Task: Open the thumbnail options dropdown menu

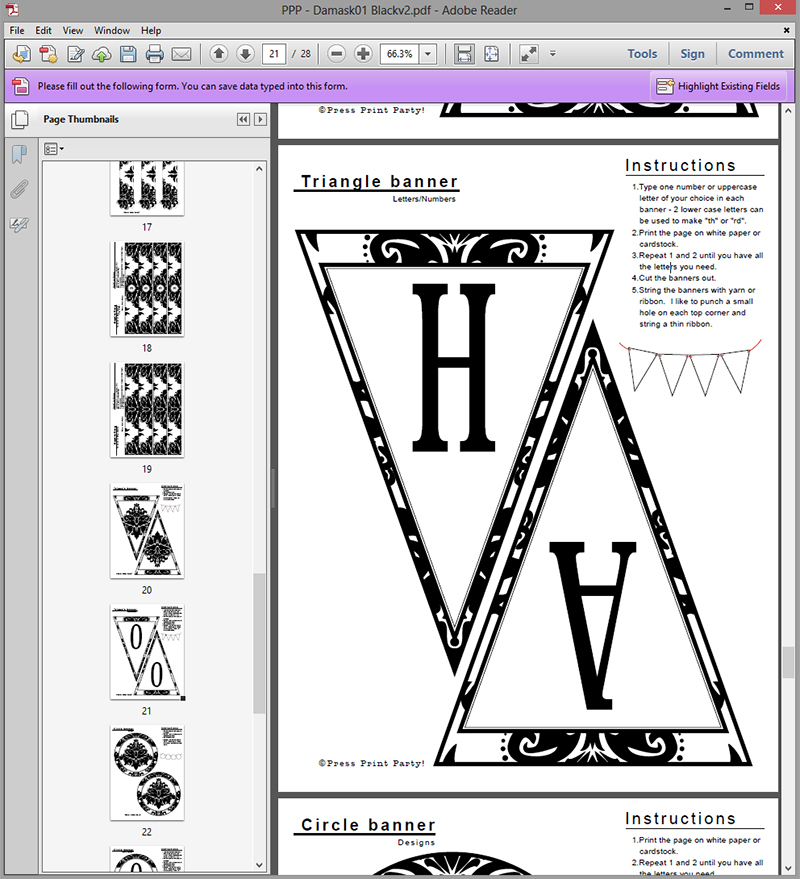Action: pos(54,149)
